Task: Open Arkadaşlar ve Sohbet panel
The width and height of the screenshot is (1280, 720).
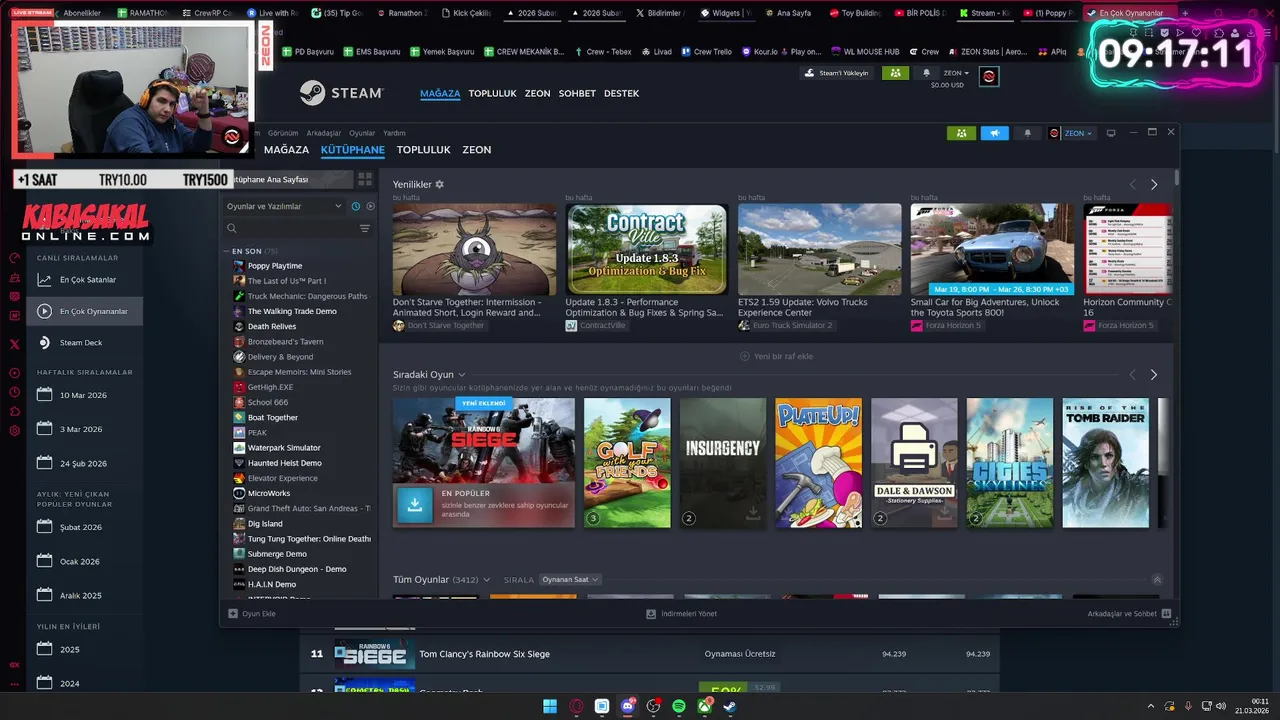Action: click(1129, 614)
